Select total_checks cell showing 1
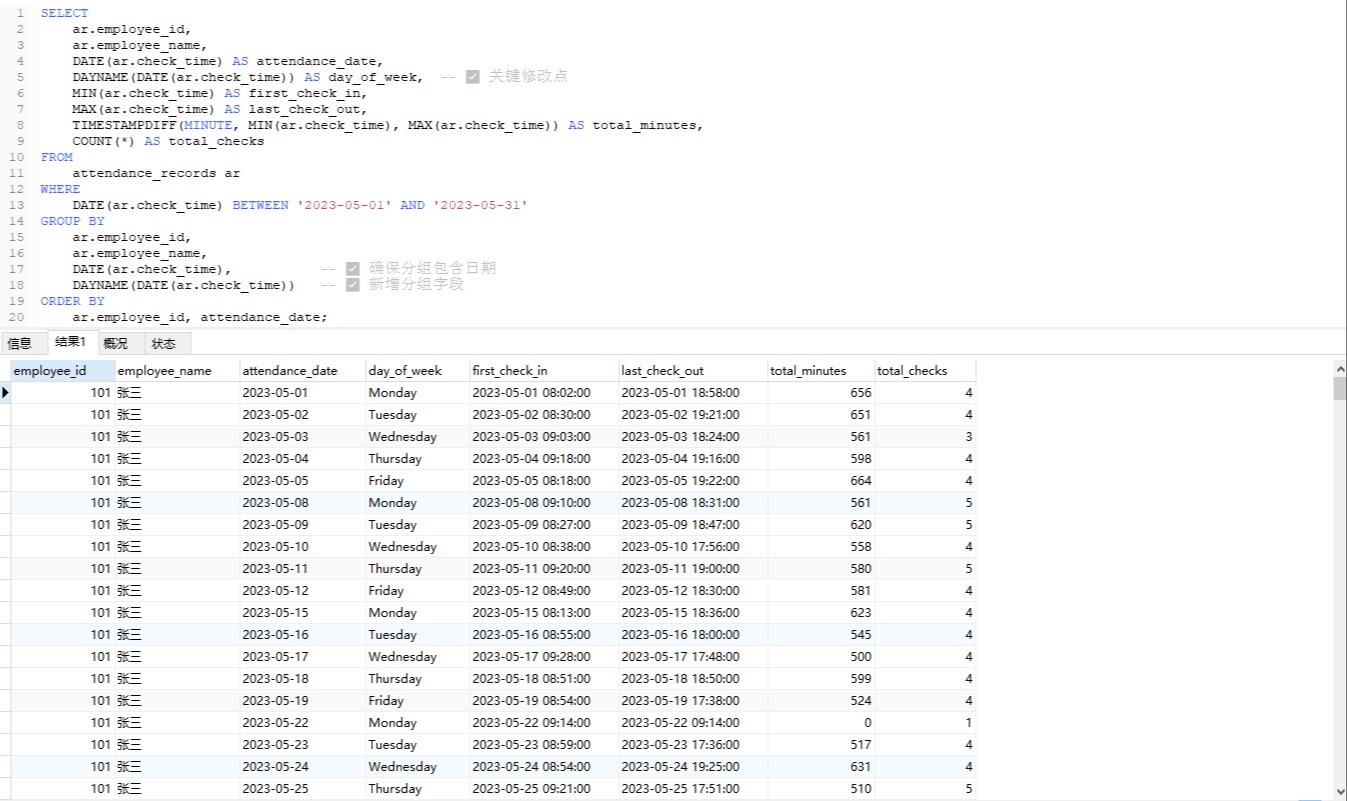1347x801 pixels. tap(925, 722)
